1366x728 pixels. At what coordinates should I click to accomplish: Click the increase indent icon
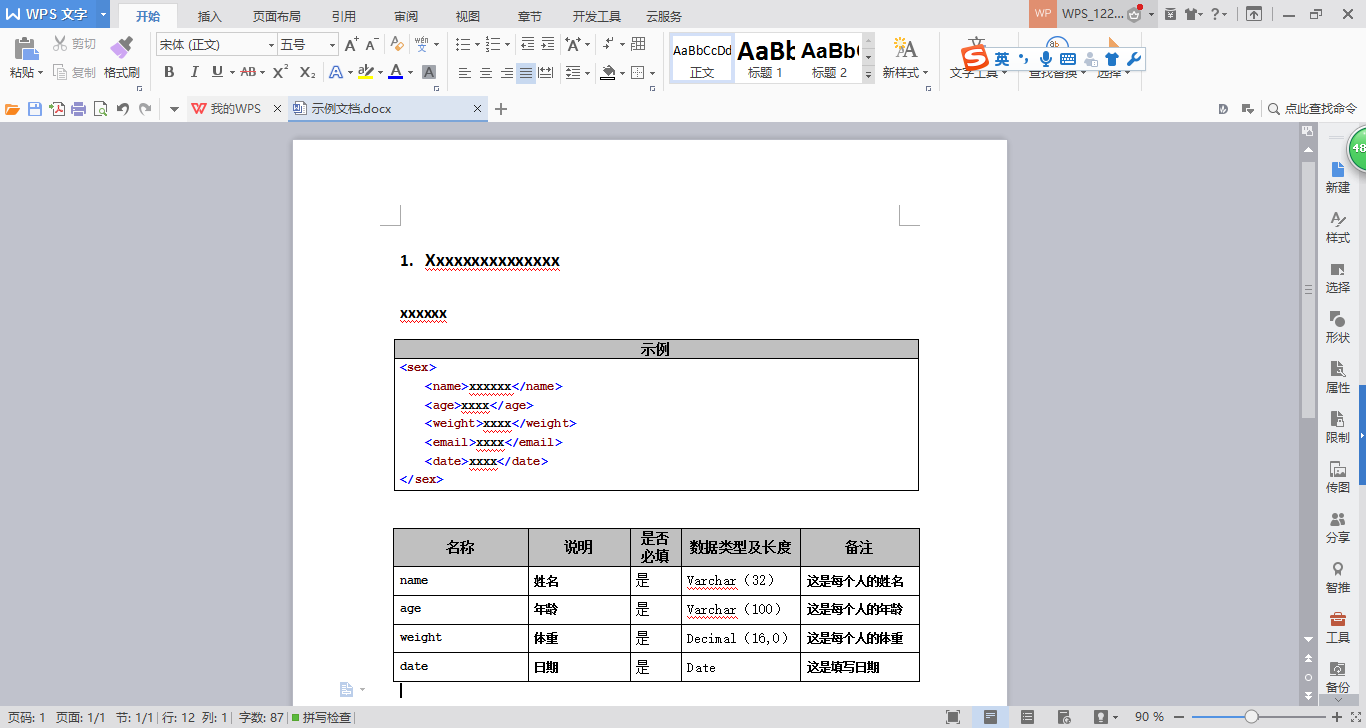point(547,44)
